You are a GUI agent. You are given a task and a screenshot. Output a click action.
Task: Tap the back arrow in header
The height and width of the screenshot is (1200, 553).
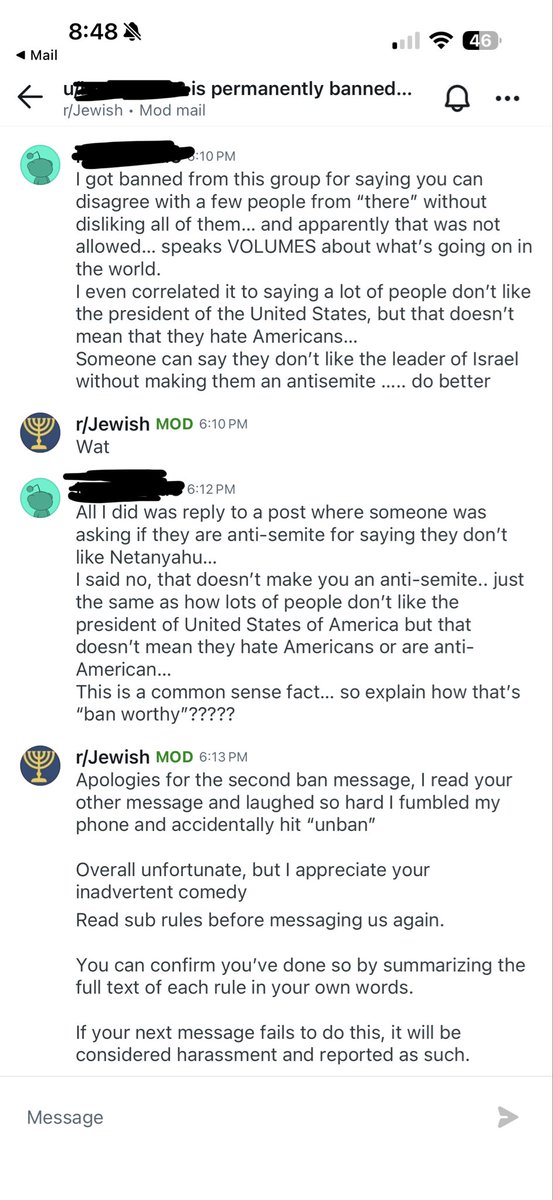click(30, 97)
